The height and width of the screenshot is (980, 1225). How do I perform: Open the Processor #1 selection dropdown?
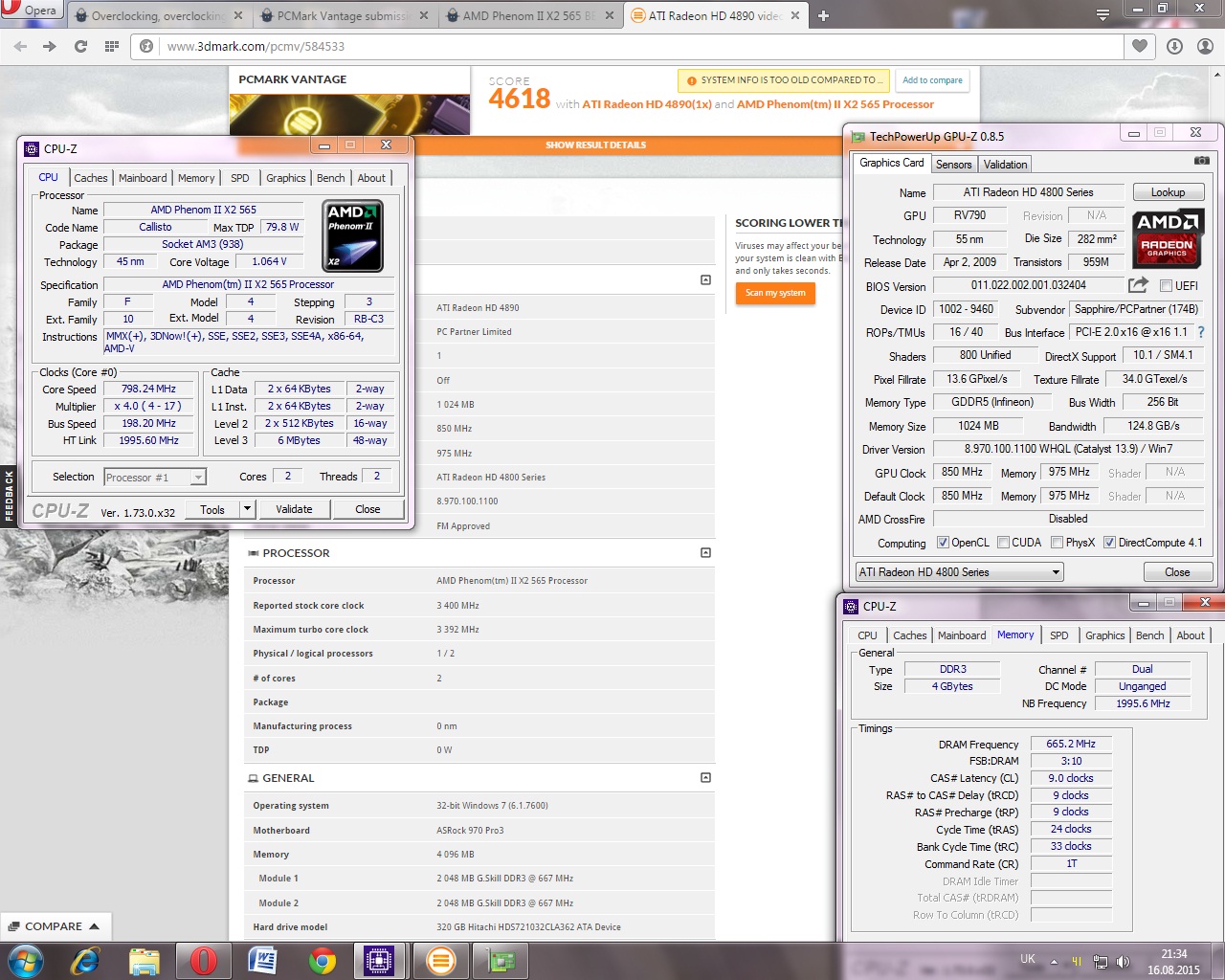click(x=155, y=477)
